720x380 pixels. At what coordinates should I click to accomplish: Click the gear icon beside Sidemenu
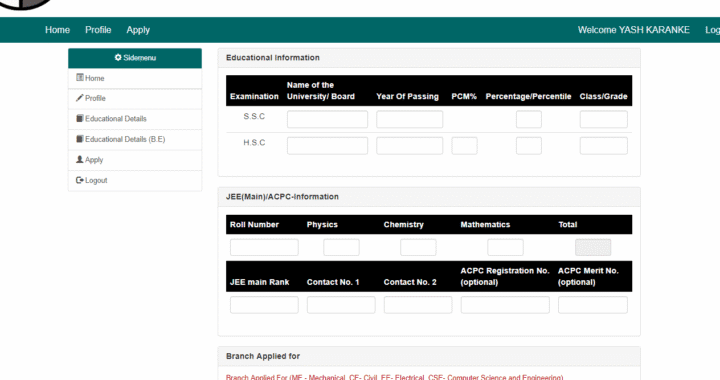coord(118,57)
